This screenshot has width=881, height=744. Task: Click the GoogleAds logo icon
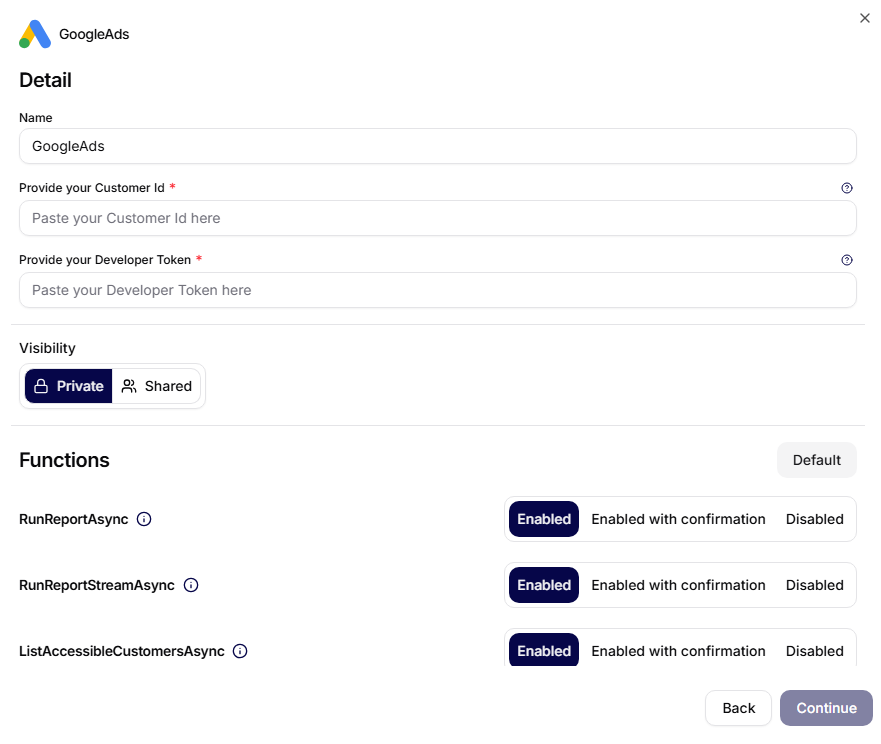coord(35,34)
